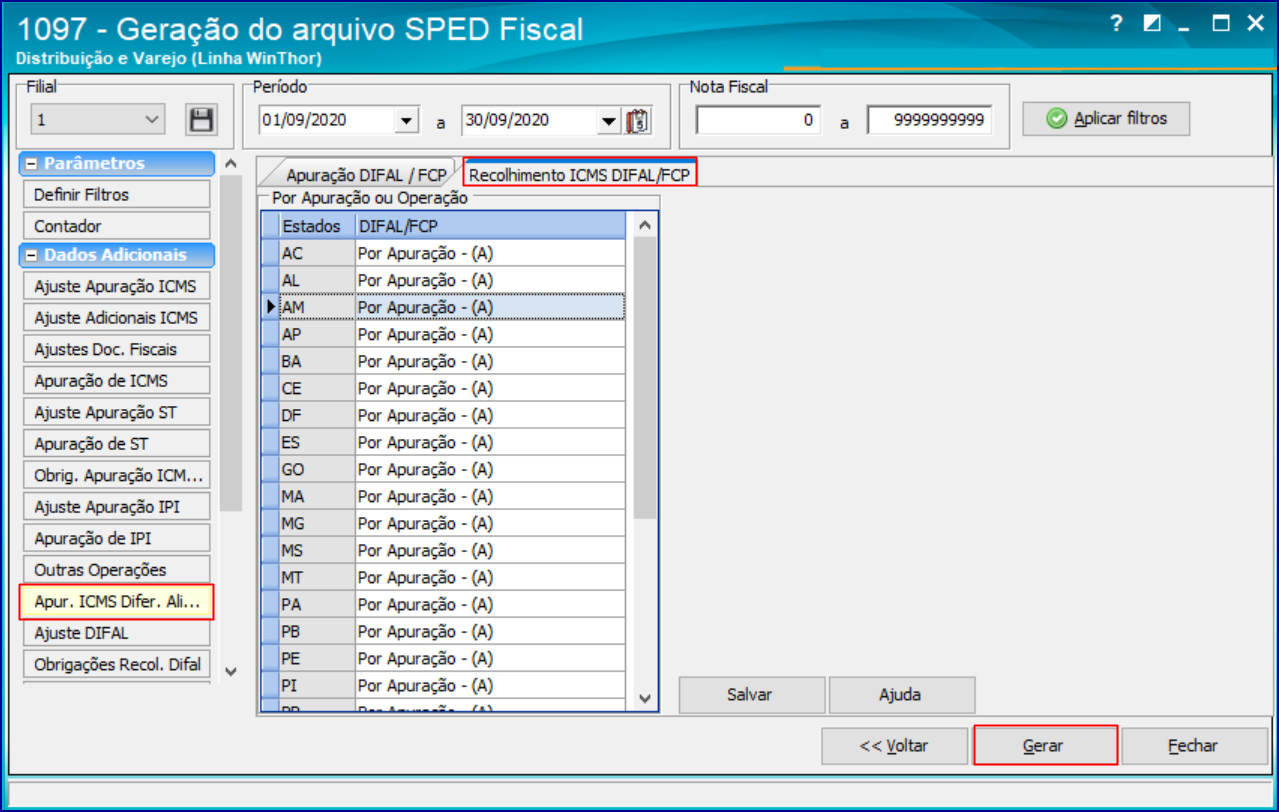
Task: Open the start date 01/09/2020 dropdown arrow
Action: coord(405,121)
